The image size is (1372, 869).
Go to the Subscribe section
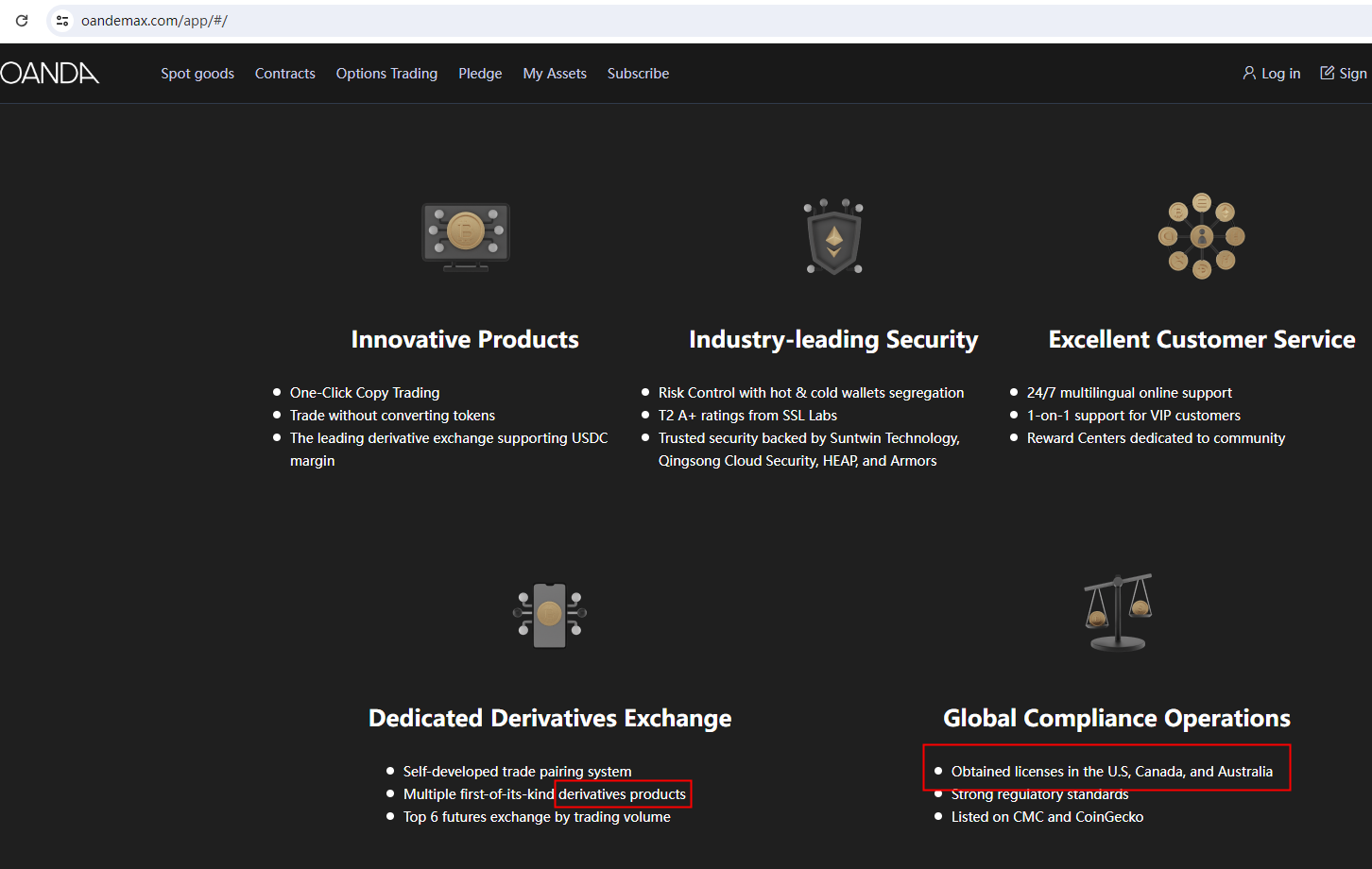(638, 74)
